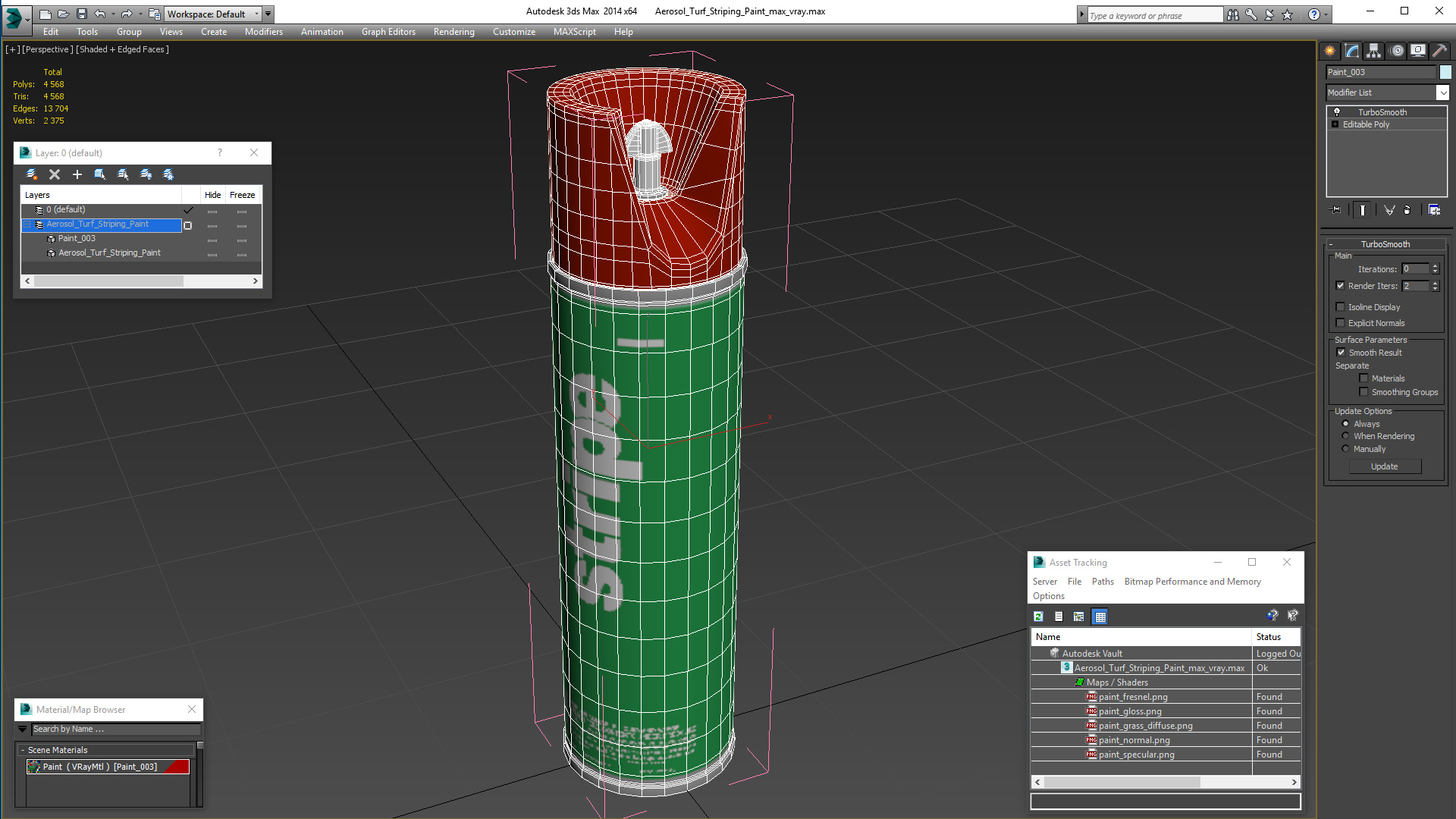The height and width of the screenshot is (819, 1456).
Task: Click the Pin Stack icon
Action: pos(1336,210)
